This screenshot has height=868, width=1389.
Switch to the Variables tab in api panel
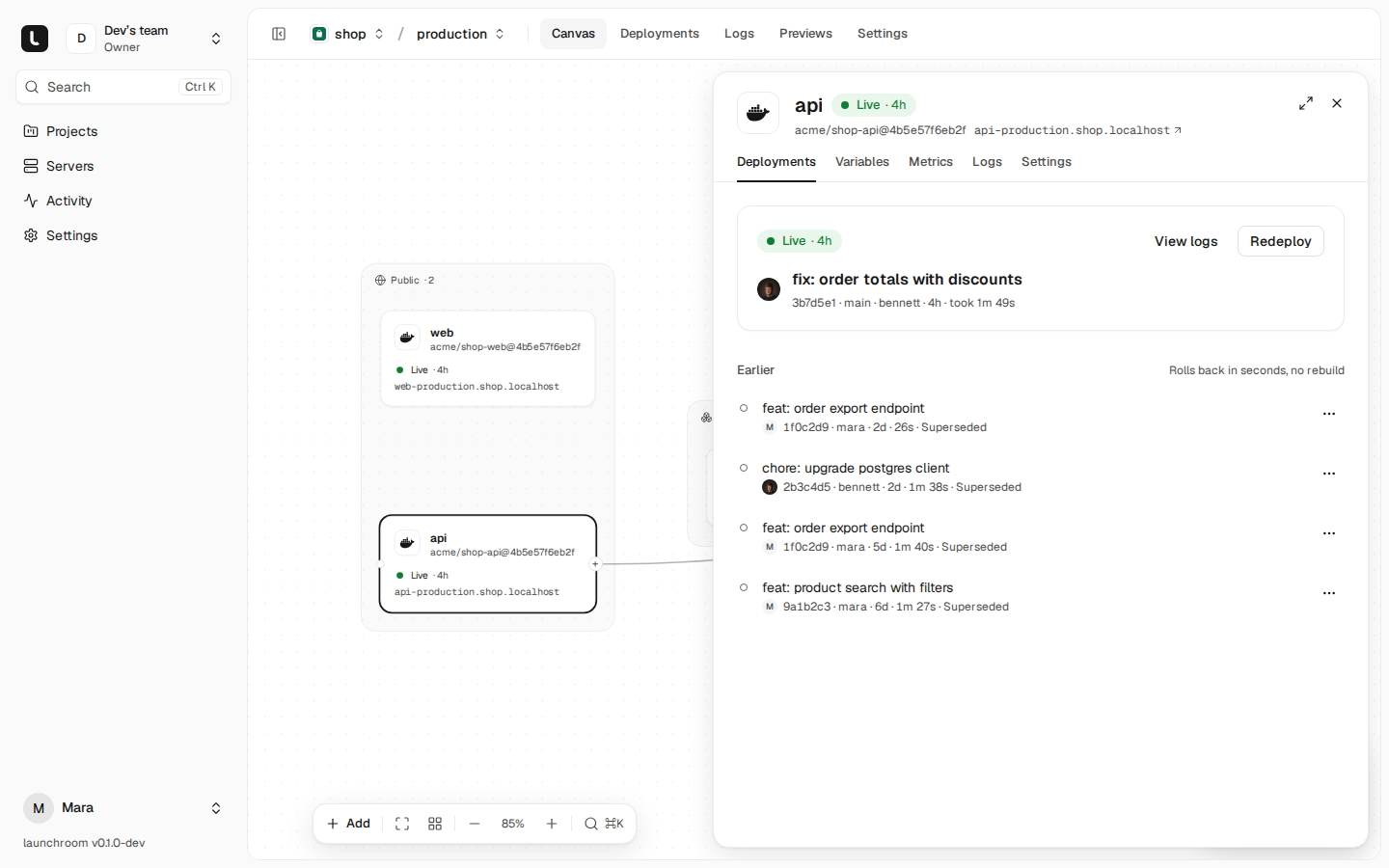pos(862,162)
